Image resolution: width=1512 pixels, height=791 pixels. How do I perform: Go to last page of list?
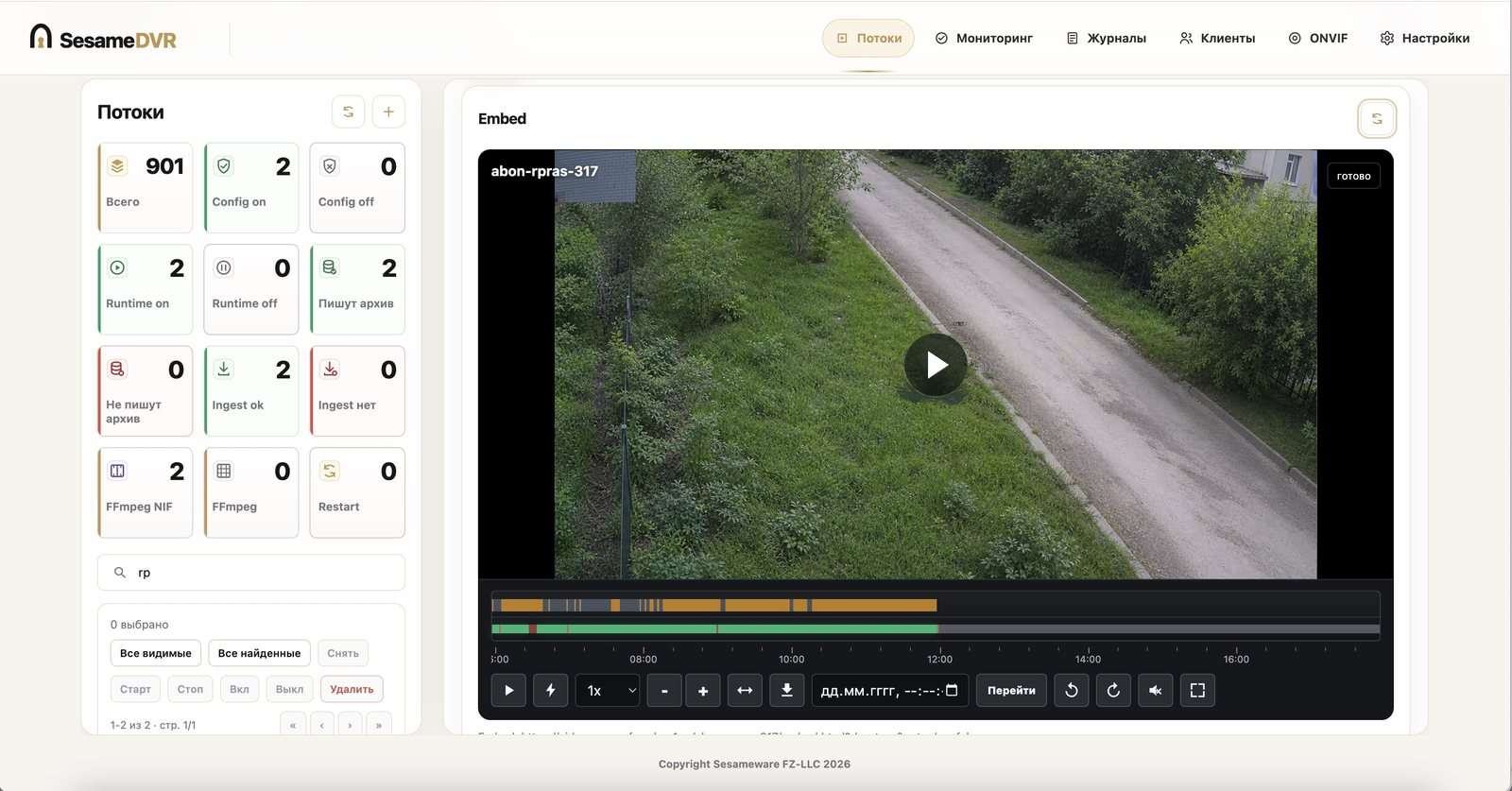point(379,725)
